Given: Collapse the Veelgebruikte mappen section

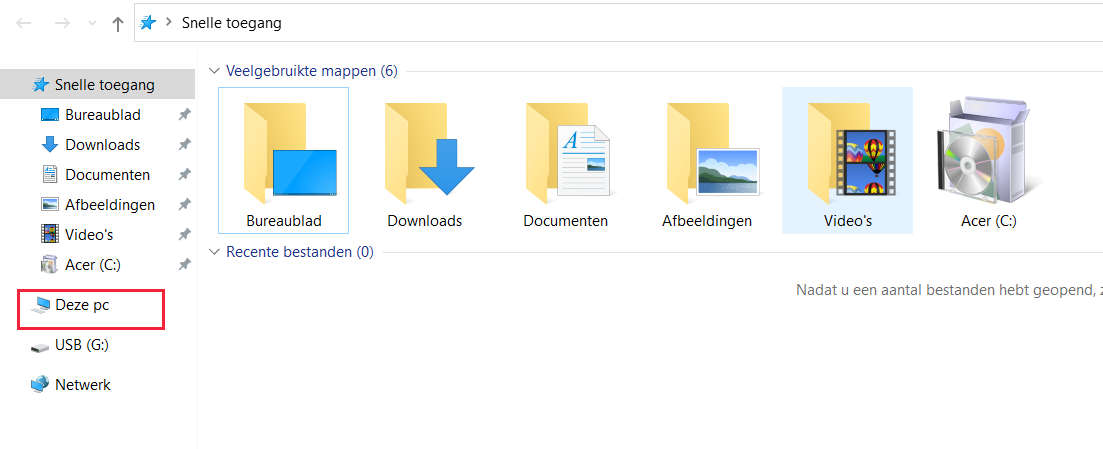Looking at the screenshot, I should coord(215,71).
